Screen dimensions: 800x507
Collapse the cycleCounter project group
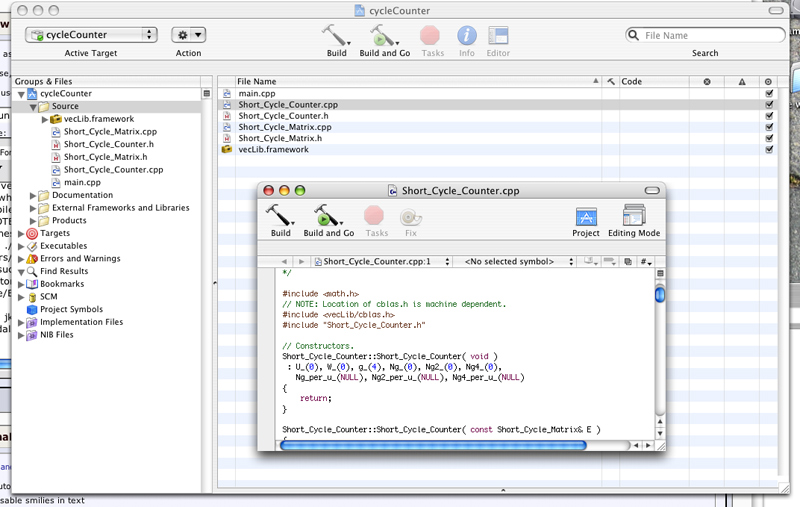click(x=21, y=94)
